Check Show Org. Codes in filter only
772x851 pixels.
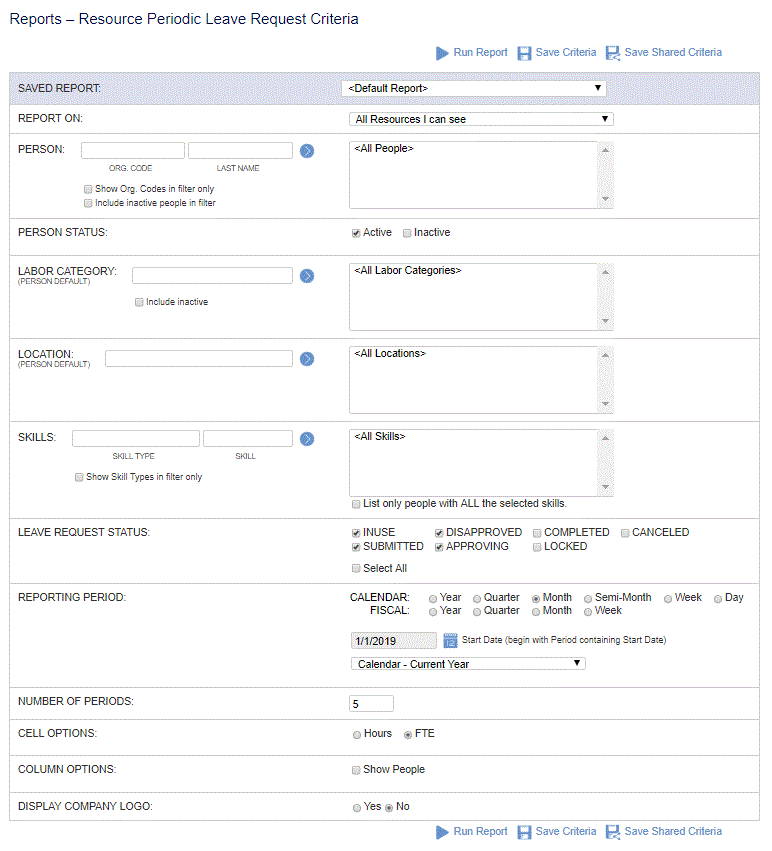pyautogui.click(x=88, y=189)
